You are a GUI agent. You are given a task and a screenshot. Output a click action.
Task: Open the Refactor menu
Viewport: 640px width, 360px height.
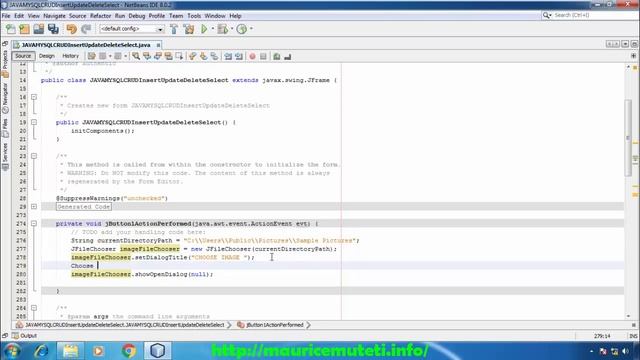100,16
